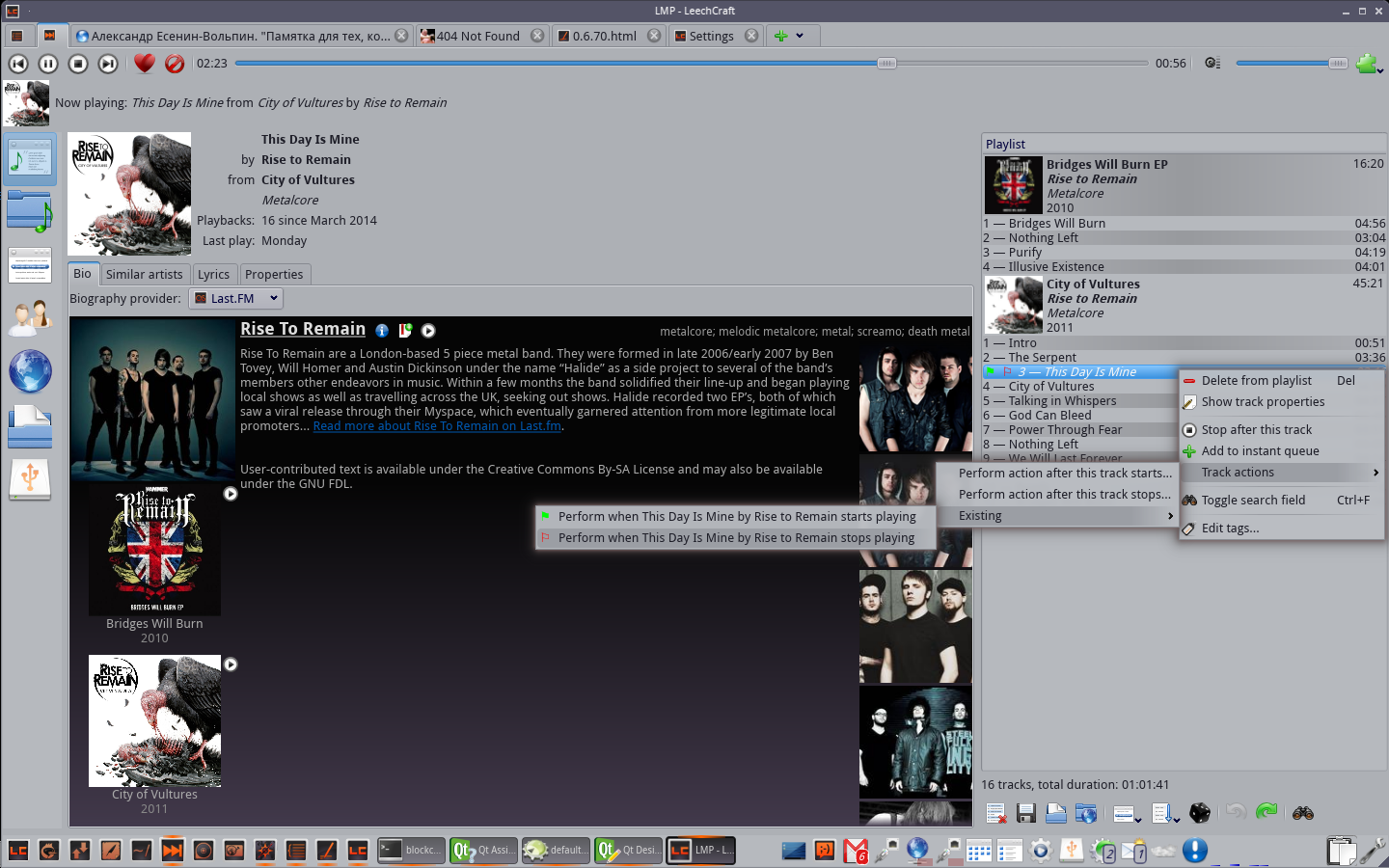This screenshot has height=868, width=1389.
Task: Select the God Can Bleed playlist track
Action: (1079, 416)
